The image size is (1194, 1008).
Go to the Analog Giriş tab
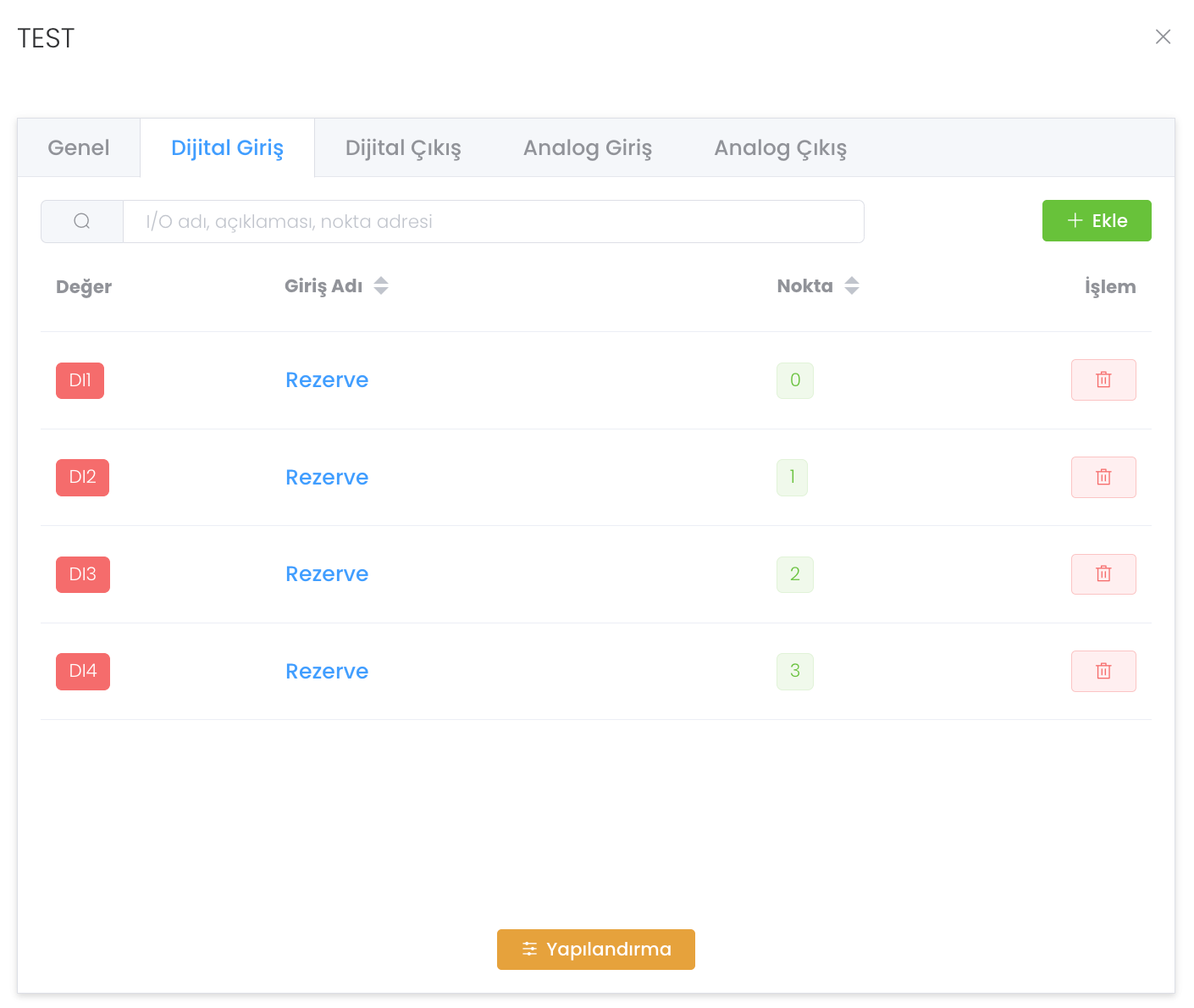coord(587,148)
